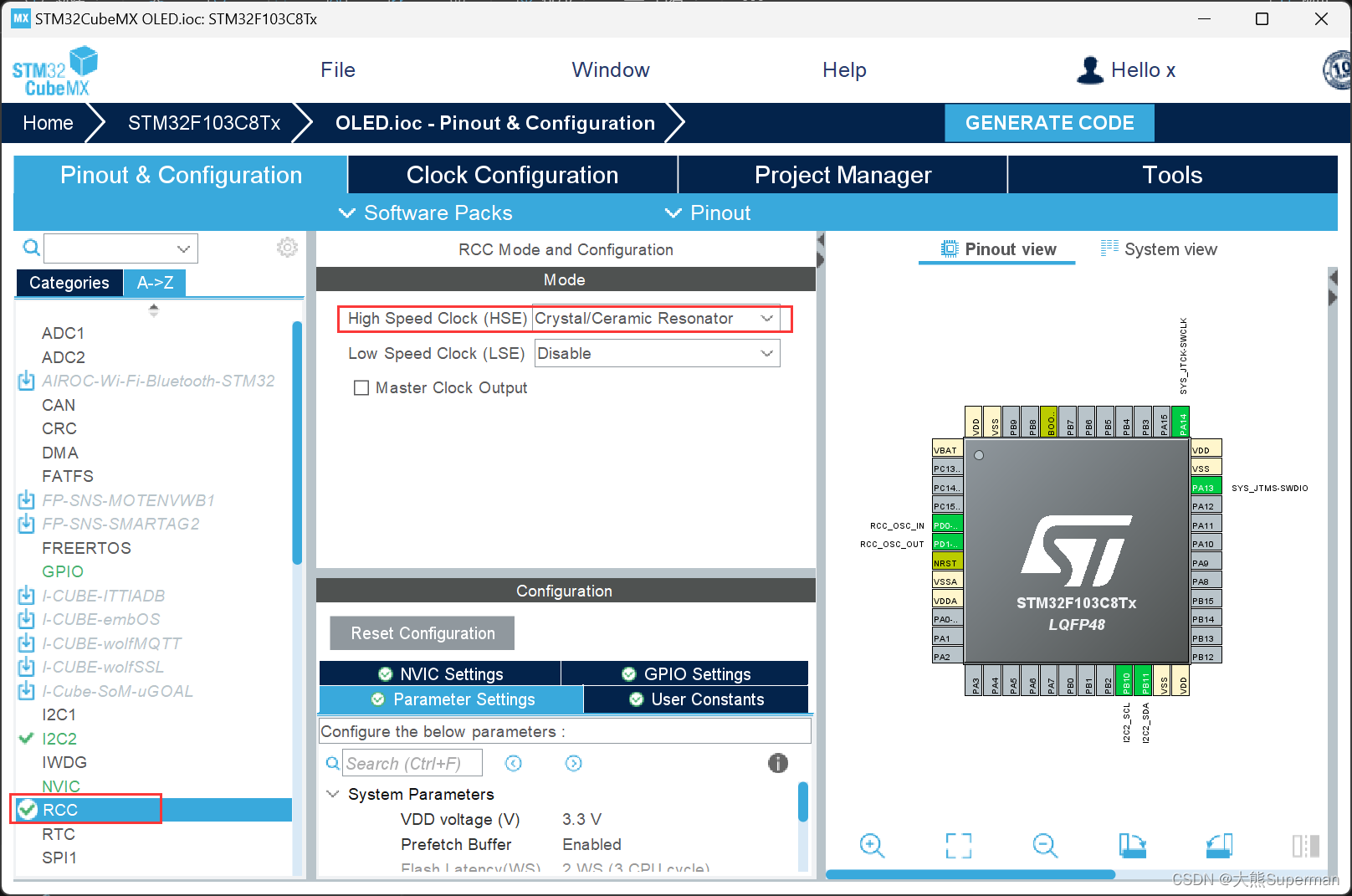
Task: Collapse the categories list using top arrow
Action: pyautogui.click(x=153, y=310)
